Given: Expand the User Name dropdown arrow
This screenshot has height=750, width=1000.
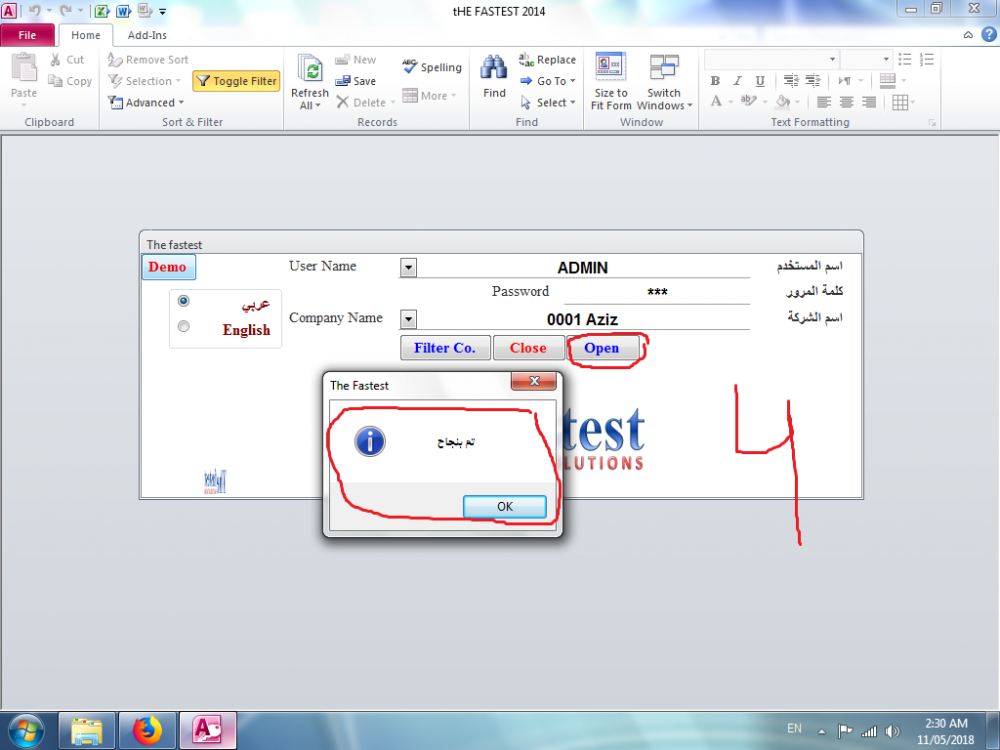Looking at the screenshot, I should pyautogui.click(x=409, y=267).
